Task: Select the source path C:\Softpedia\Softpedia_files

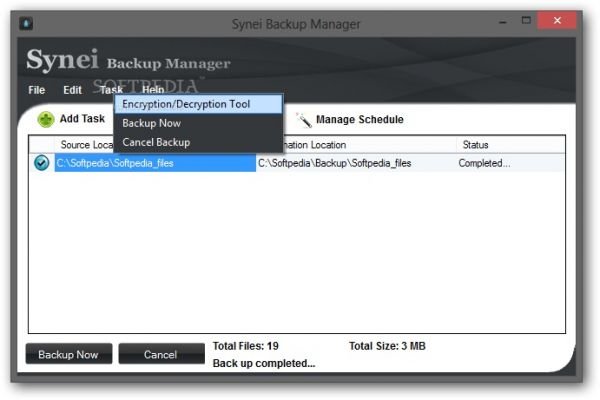Action: pyautogui.click(x=155, y=163)
